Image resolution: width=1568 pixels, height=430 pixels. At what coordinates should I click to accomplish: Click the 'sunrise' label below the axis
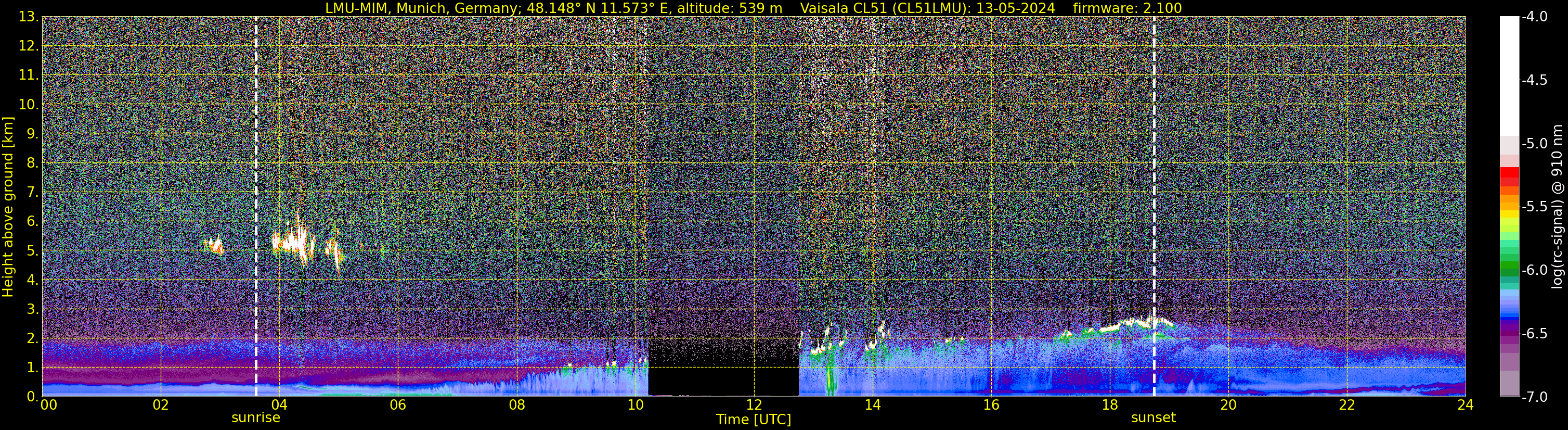click(256, 418)
